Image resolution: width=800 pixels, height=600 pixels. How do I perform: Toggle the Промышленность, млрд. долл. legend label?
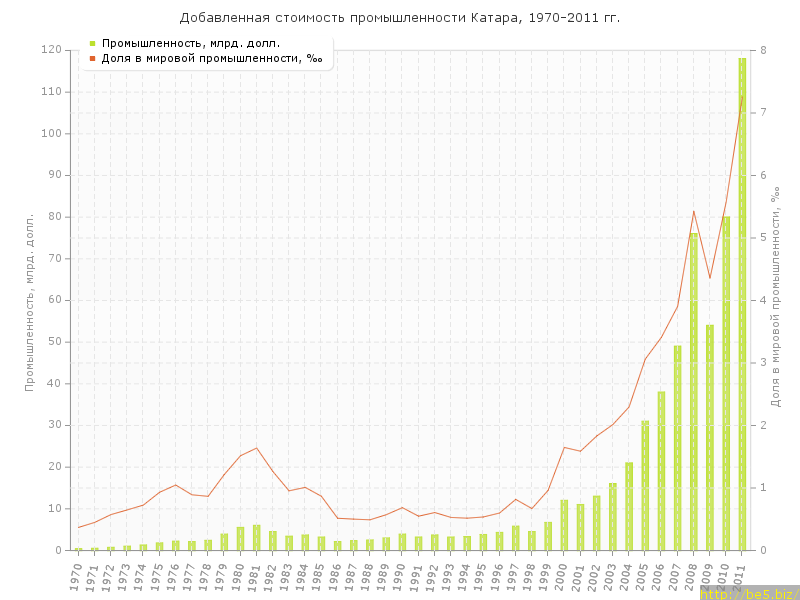(190, 43)
